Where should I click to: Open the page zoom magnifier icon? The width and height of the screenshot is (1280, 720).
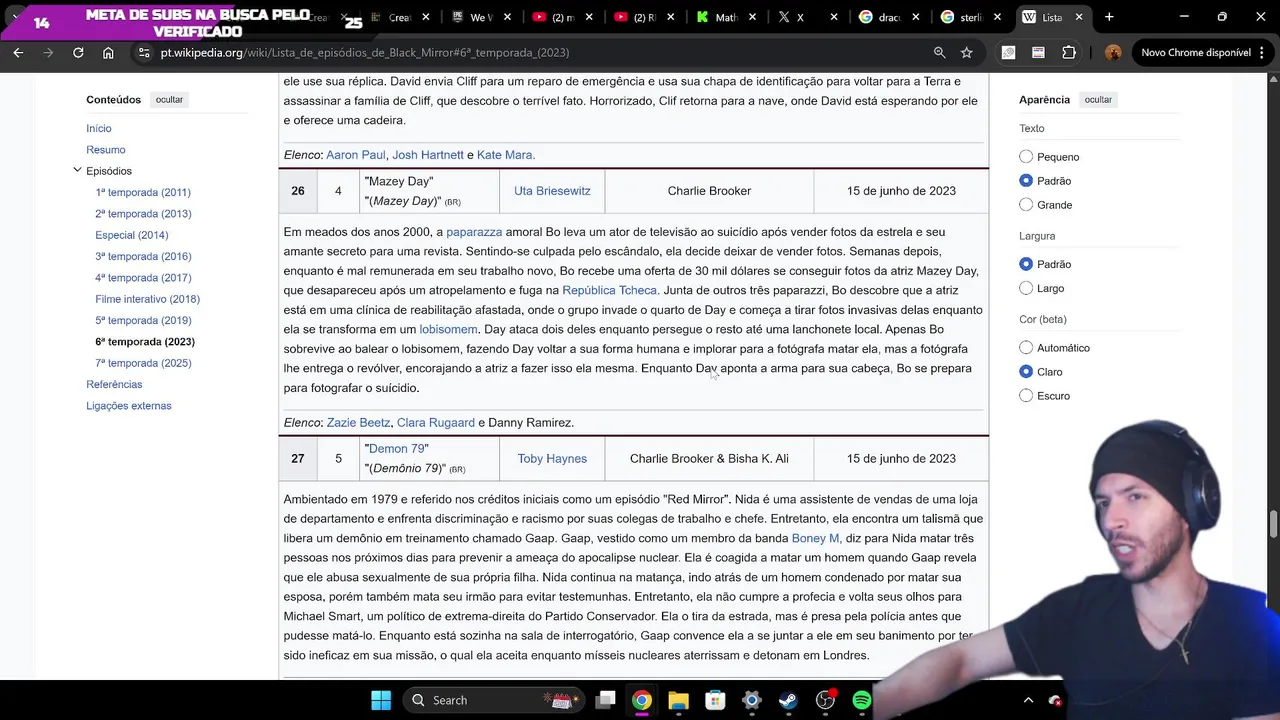[x=939, y=52]
